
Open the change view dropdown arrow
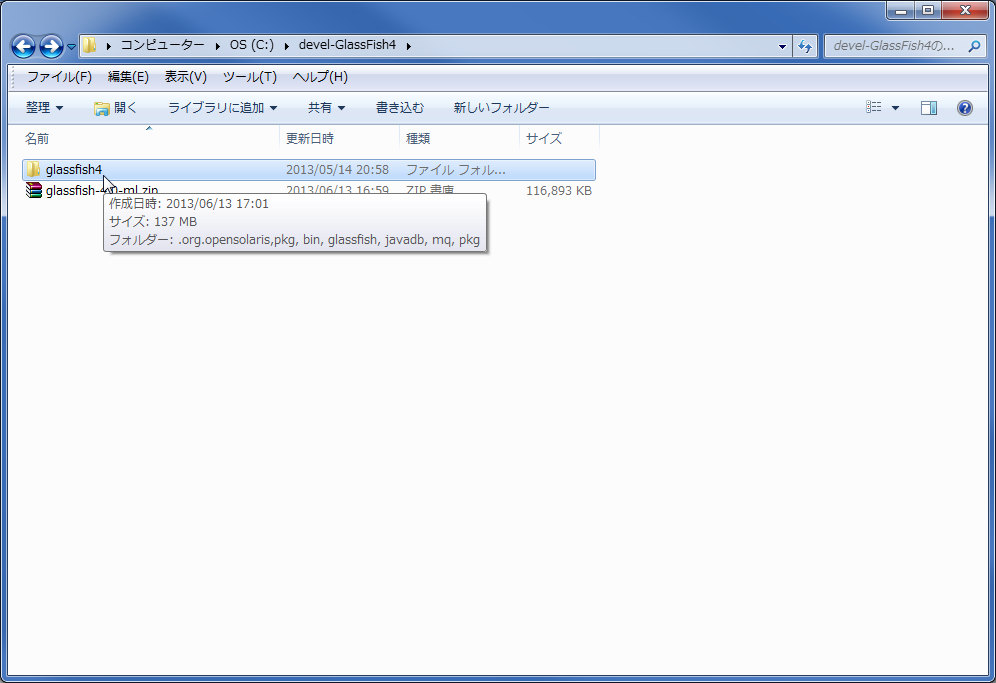point(894,107)
